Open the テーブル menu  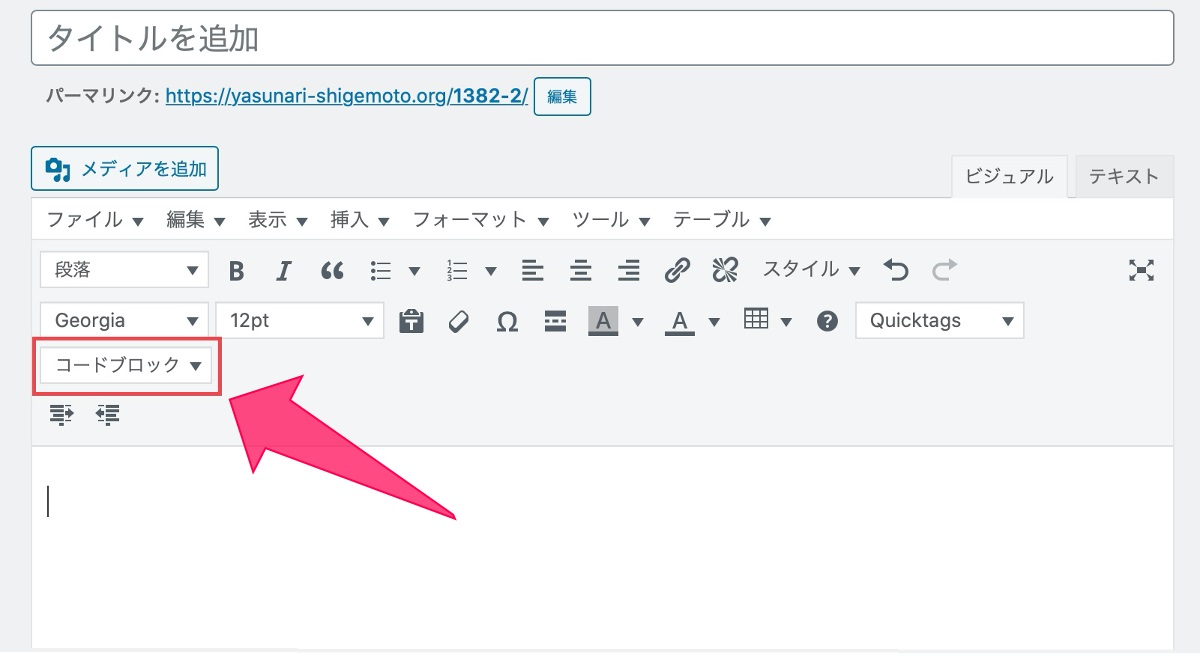point(722,220)
